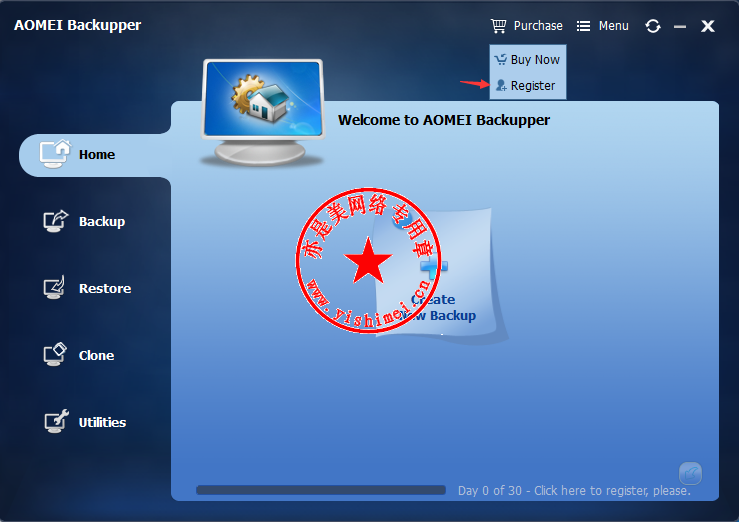This screenshot has width=739, height=522.
Task: Open the Restore section
Action: 87,288
